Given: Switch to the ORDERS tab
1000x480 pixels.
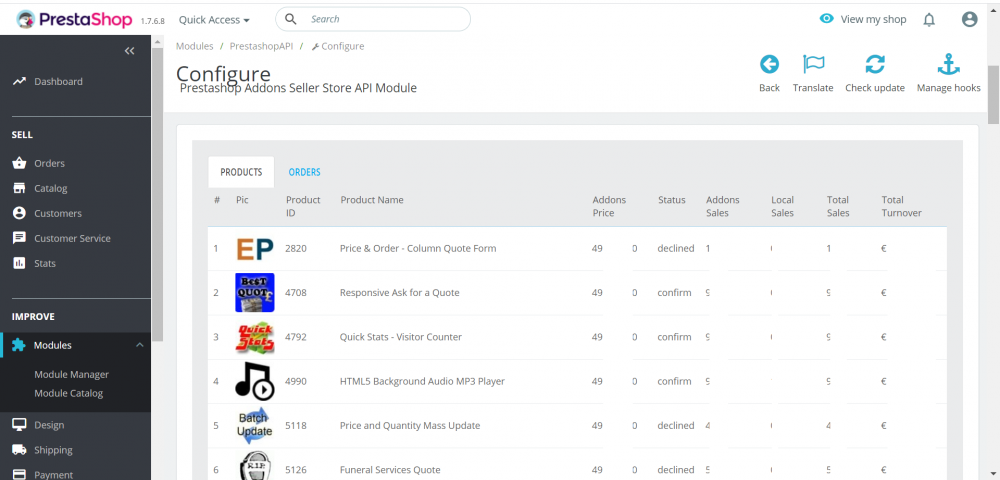Looking at the screenshot, I should click(x=305, y=172).
